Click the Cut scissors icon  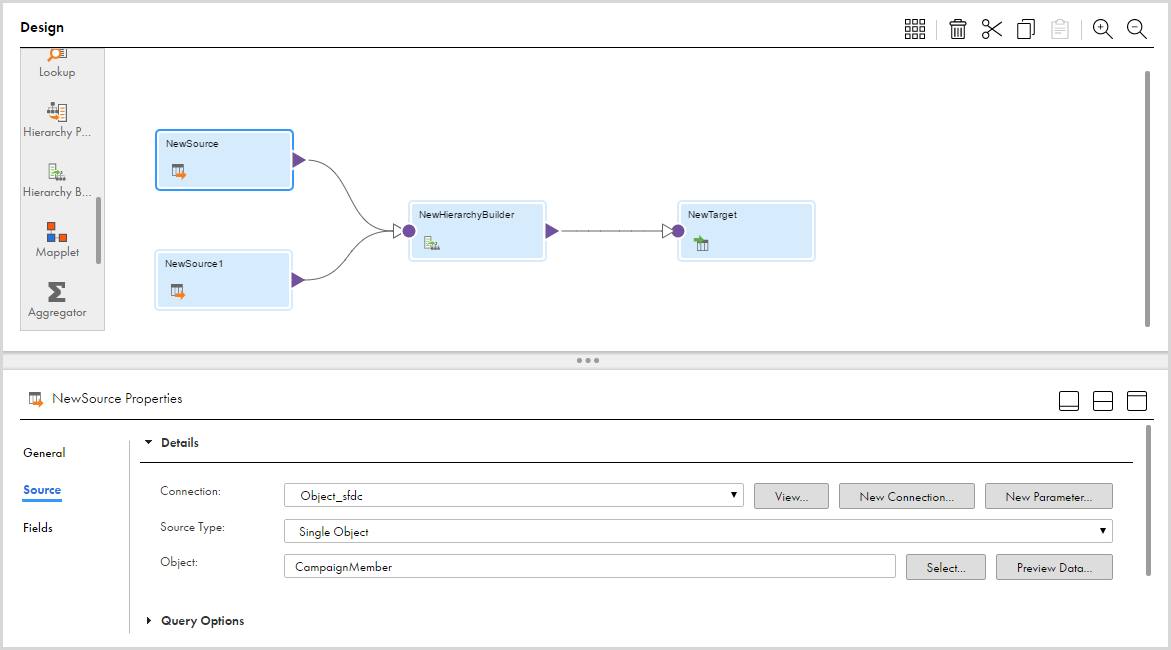pos(992,29)
